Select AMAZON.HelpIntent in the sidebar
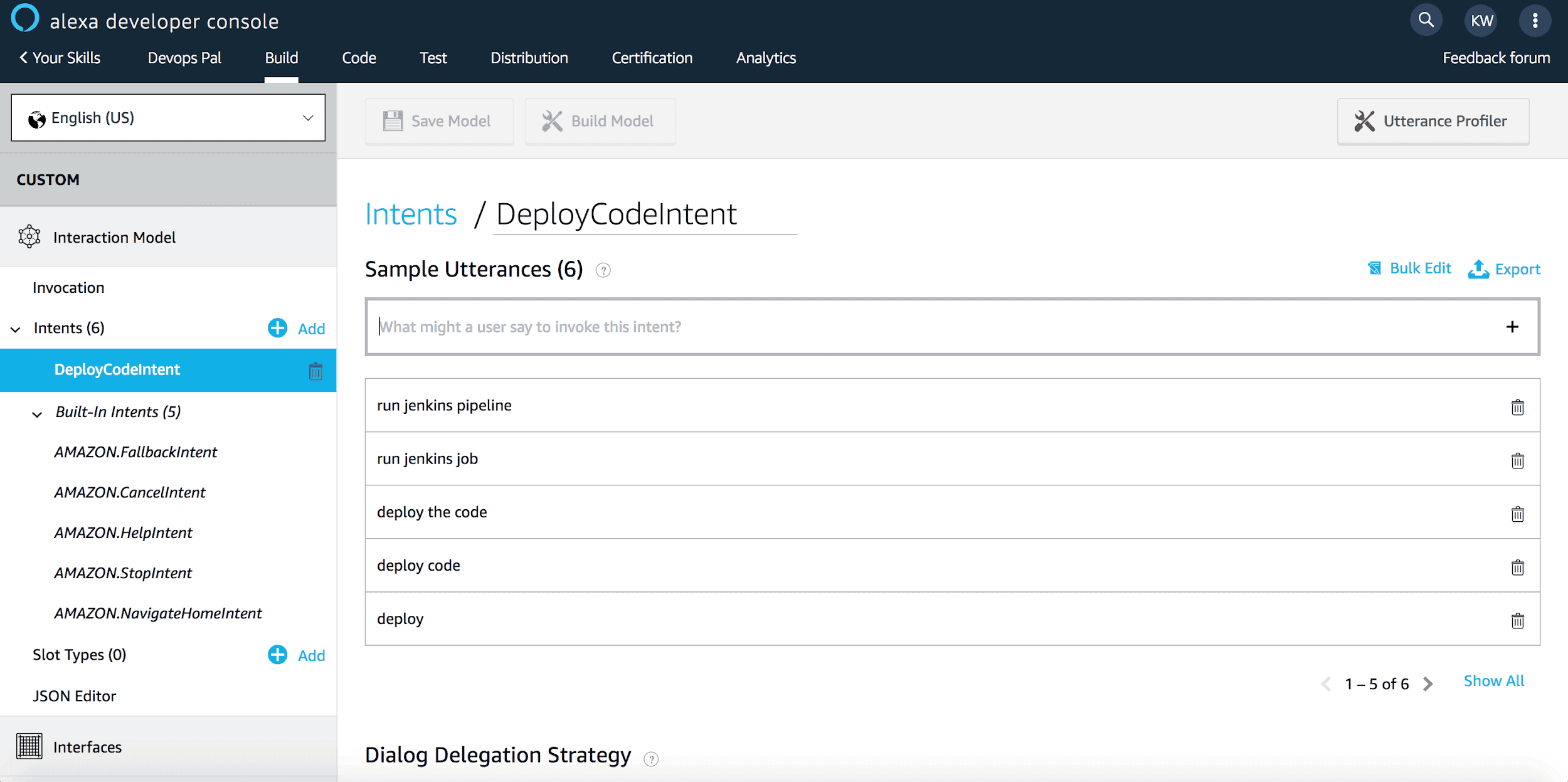The height and width of the screenshot is (782, 1568). click(x=124, y=532)
